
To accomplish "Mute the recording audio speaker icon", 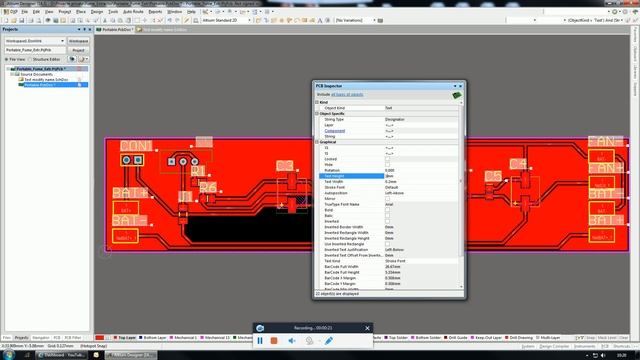I will point(292,340).
